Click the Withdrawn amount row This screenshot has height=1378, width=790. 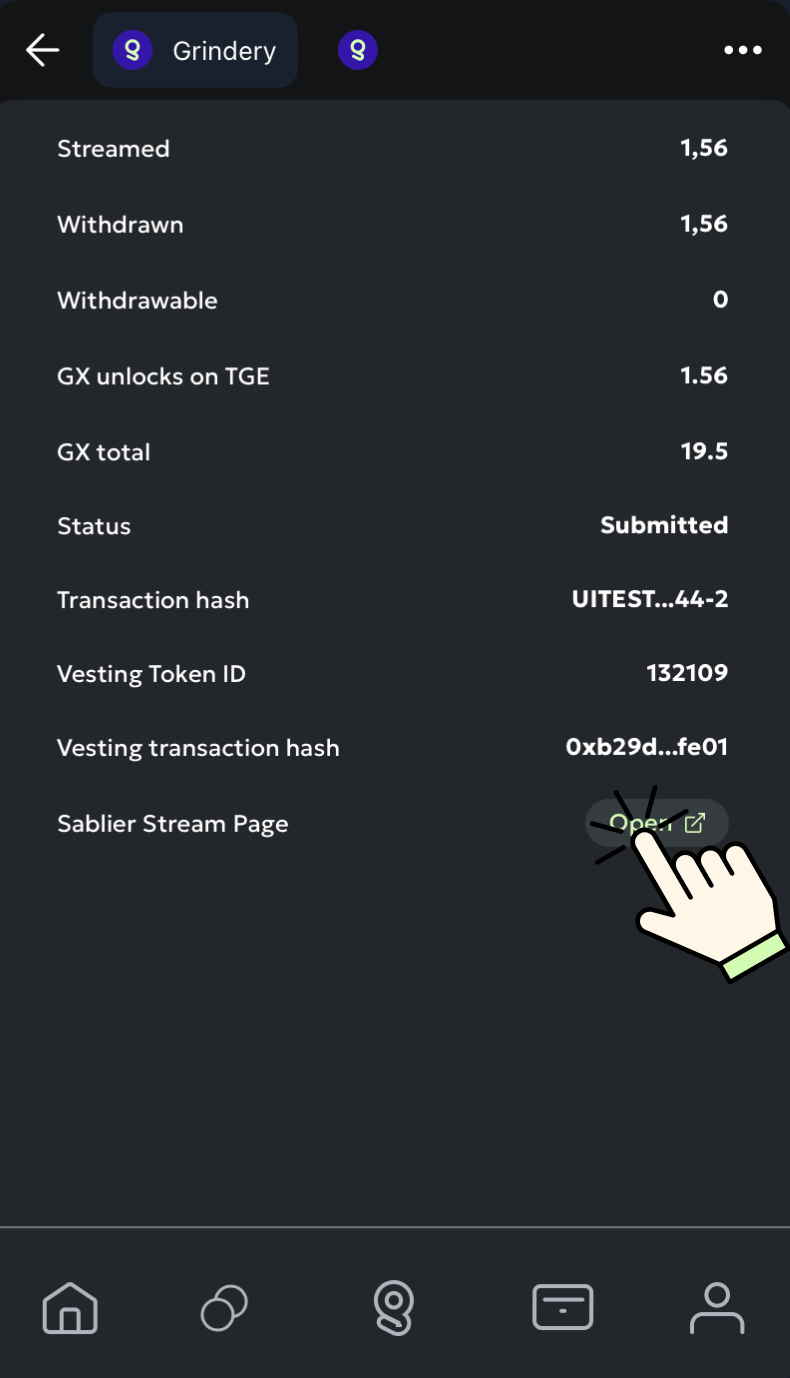pyautogui.click(x=393, y=224)
